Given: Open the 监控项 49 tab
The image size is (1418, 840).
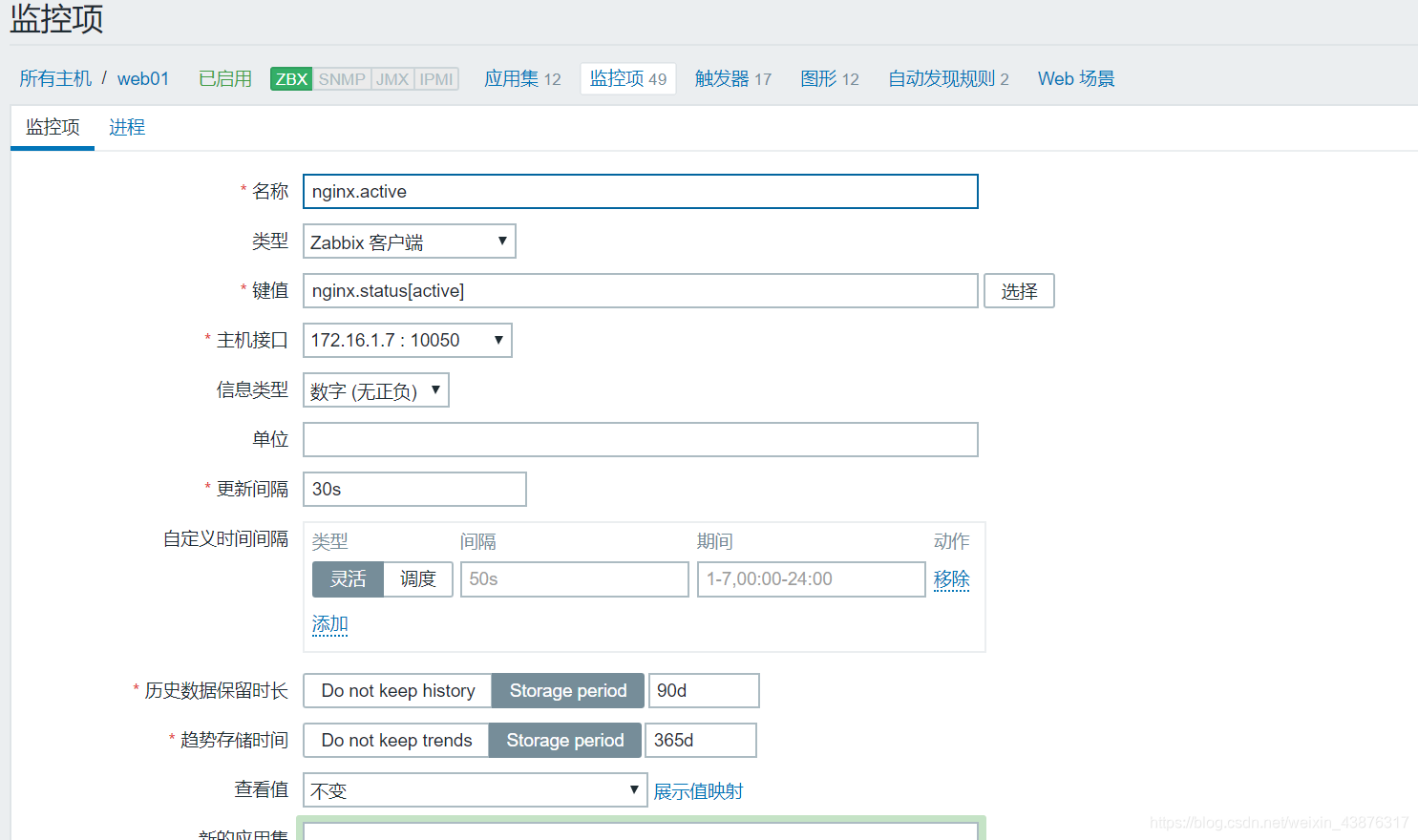Looking at the screenshot, I should click(628, 78).
